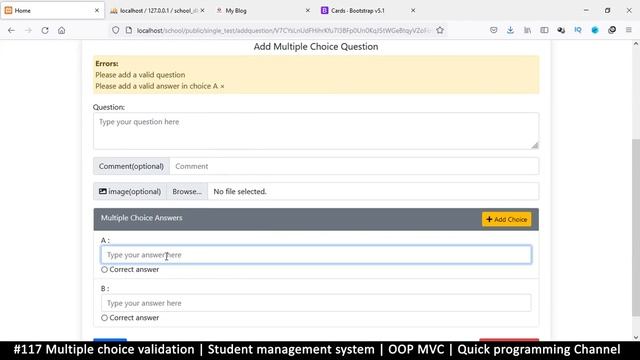Click the 'Please add a valid question' error
640x360 pixels.
140,75
